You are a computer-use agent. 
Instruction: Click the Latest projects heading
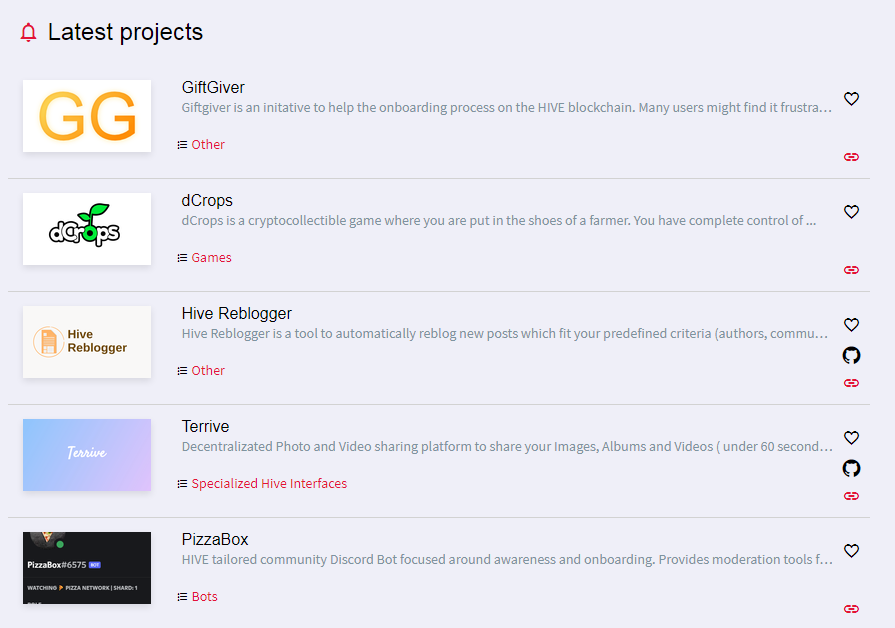(125, 32)
